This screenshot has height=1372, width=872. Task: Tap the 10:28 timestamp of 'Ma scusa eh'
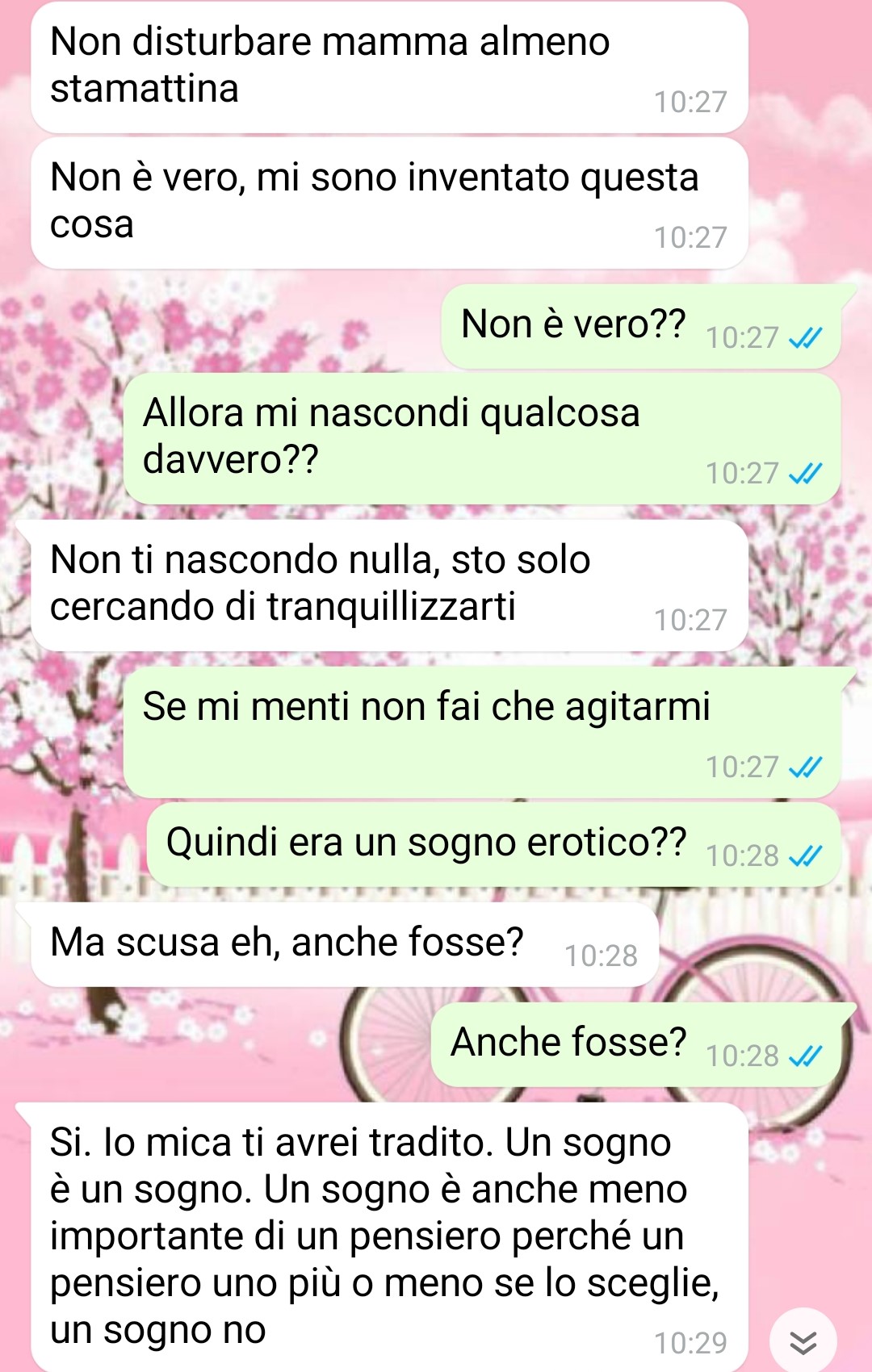(601, 956)
